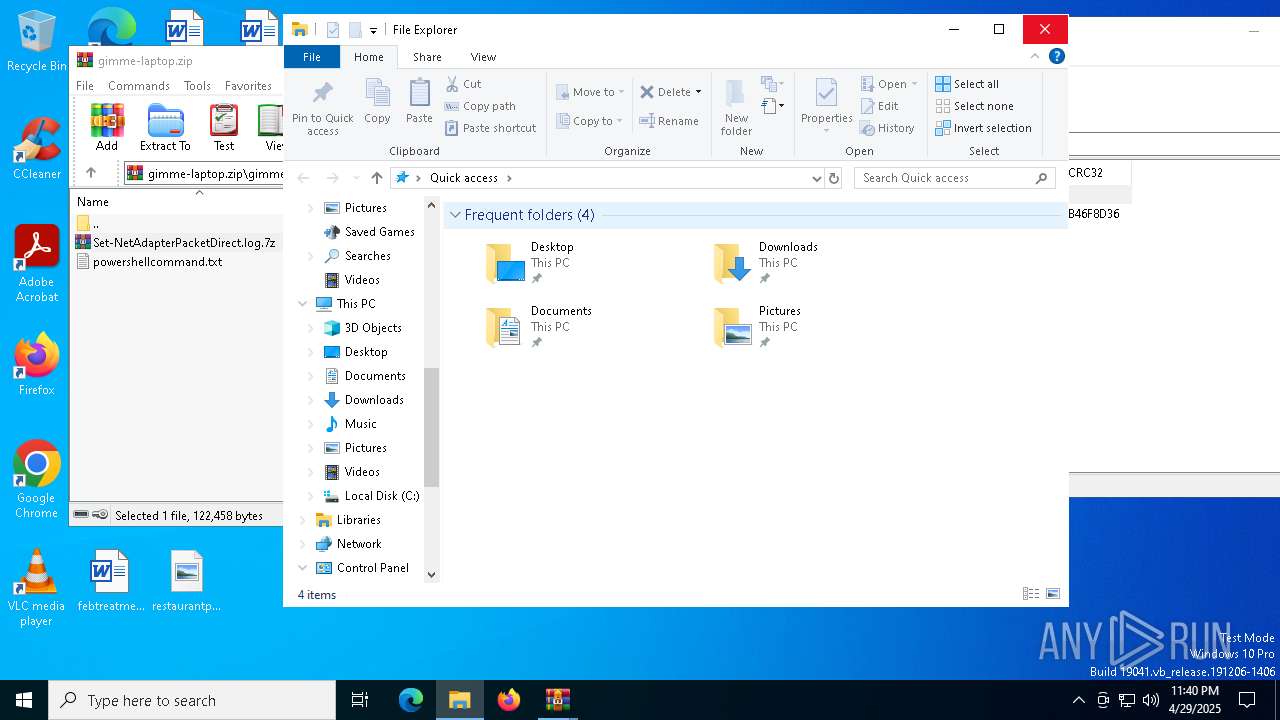Open the Open button dropdown arrow
The width and height of the screenshot is (1280, 720).
point(914,84)
